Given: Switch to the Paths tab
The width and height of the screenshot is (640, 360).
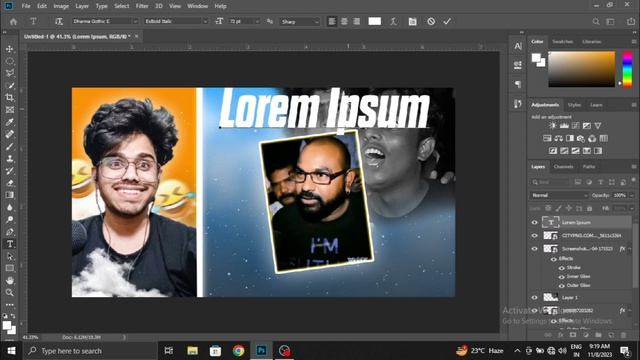Looking at the screenshot, I should [x=589, y=167].
